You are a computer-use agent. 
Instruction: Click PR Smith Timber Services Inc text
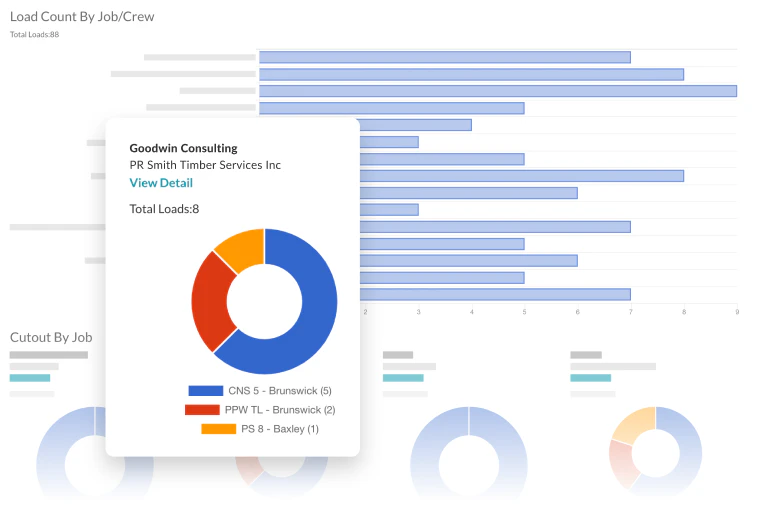click(205, 165)
